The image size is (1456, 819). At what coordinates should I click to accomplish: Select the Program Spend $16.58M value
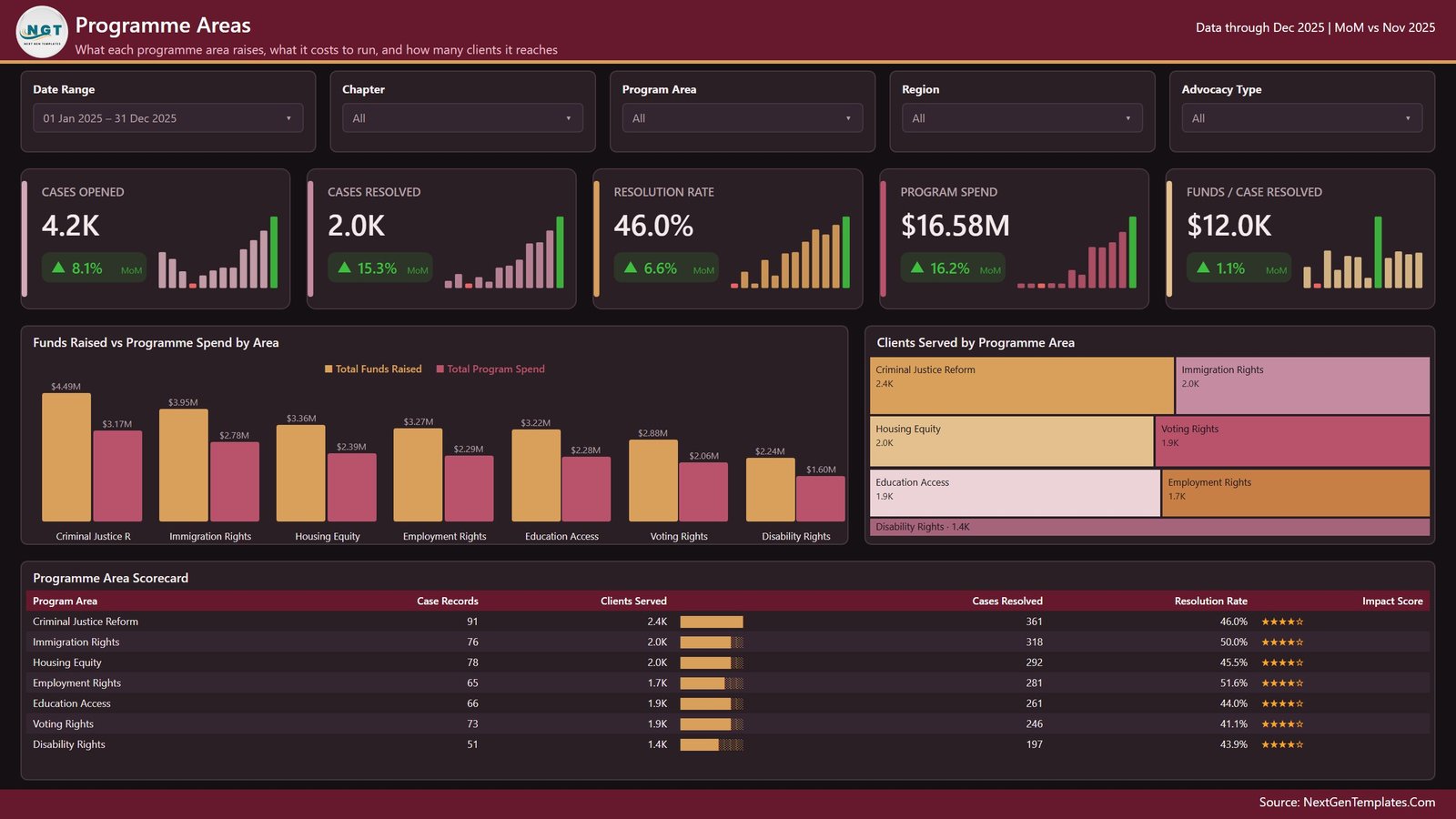pyautogui.click(x=955, y=226)
